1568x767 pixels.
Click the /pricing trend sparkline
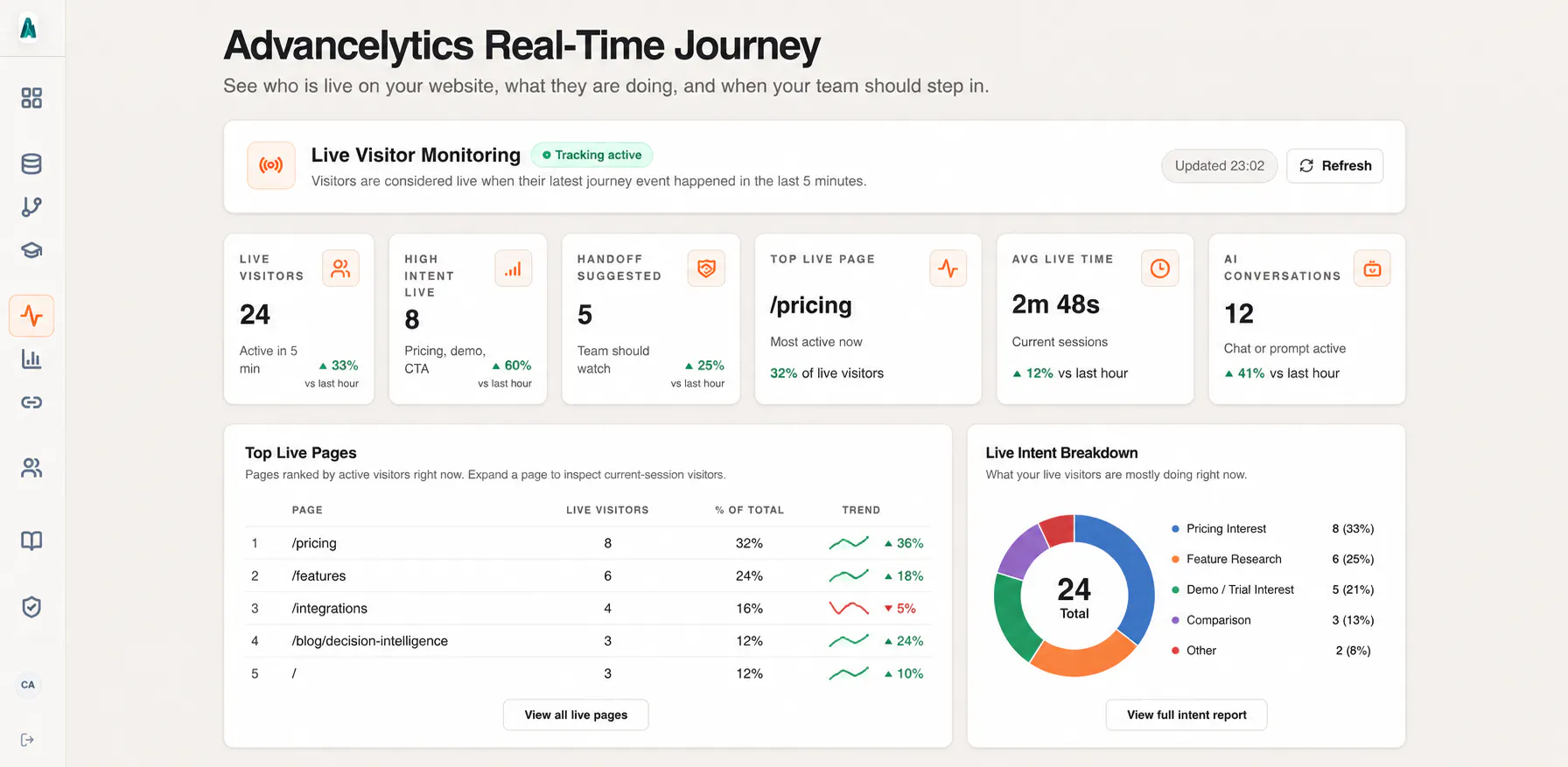(849, 543)
